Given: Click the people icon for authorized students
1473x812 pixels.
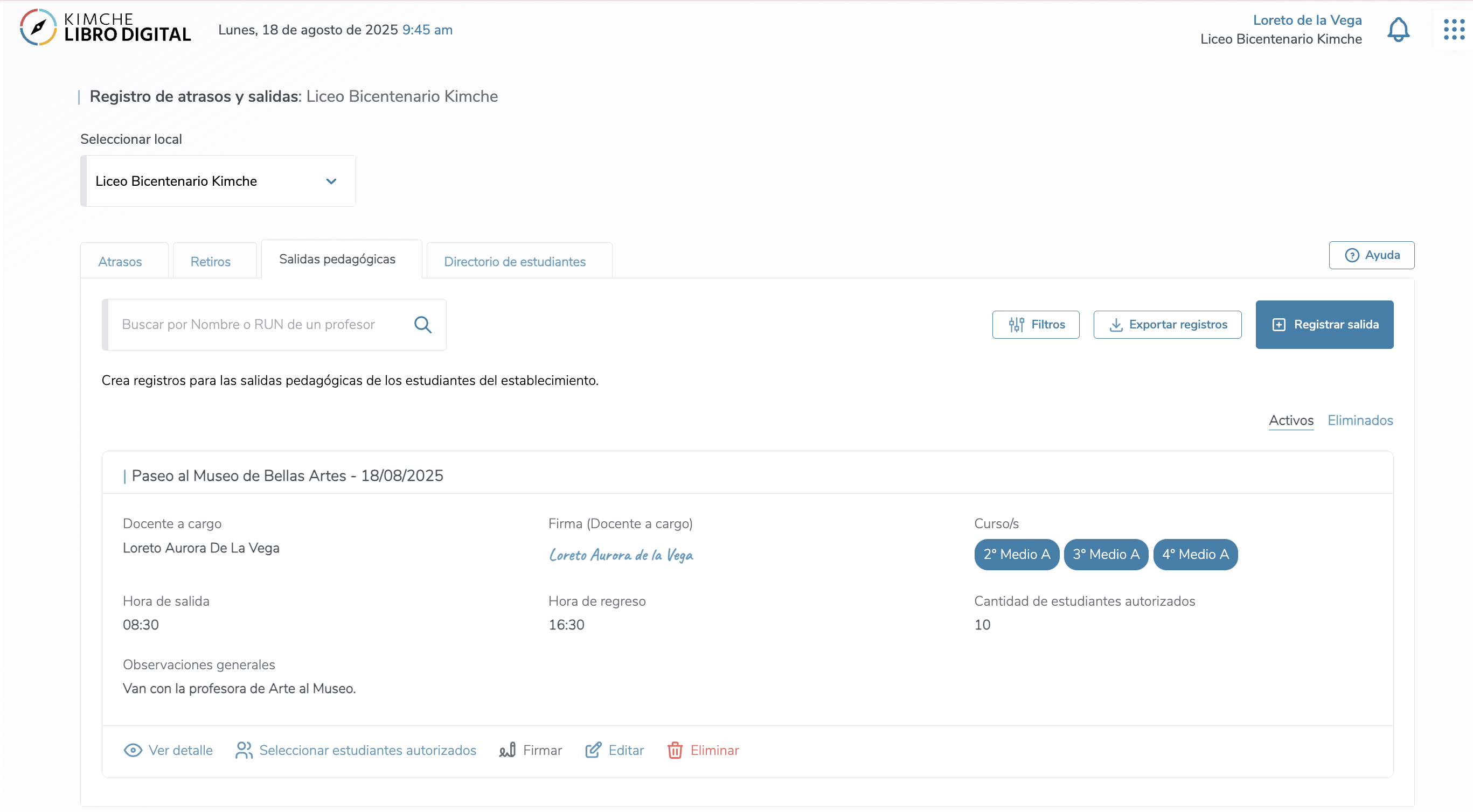Looking at the screenshot, I should click(x=244, y=750).
